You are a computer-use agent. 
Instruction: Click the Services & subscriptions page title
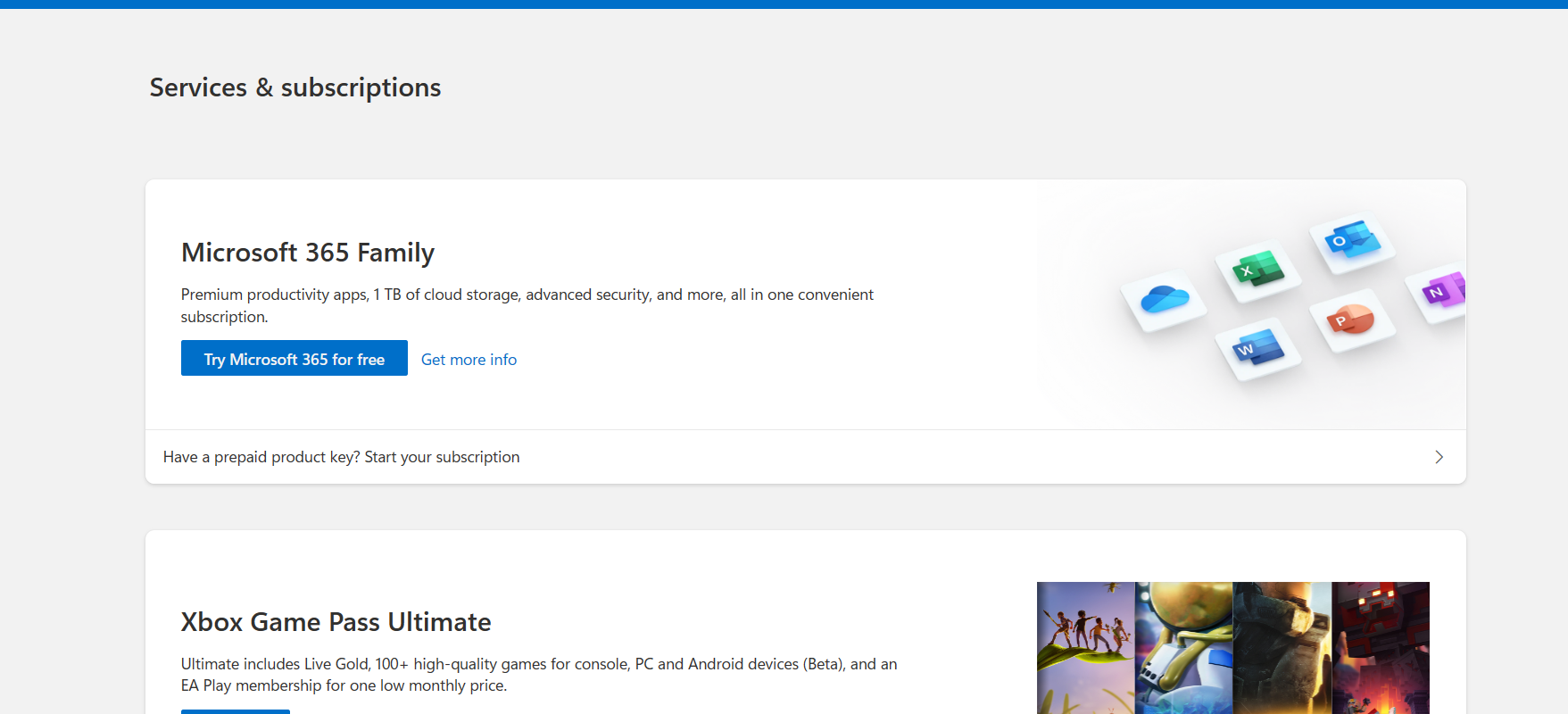pos(295,87)
